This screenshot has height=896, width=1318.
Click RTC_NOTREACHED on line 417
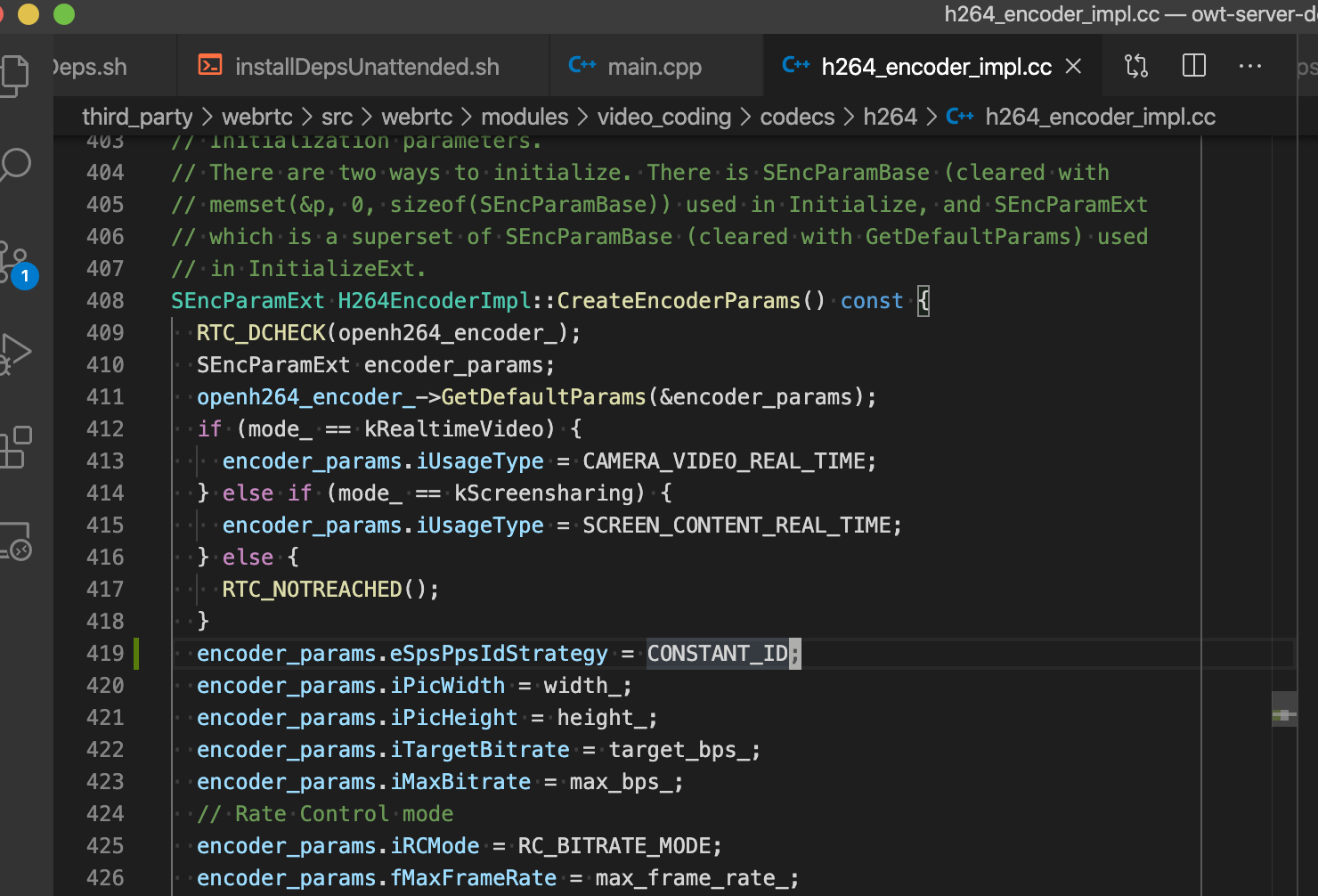[312, 590]
